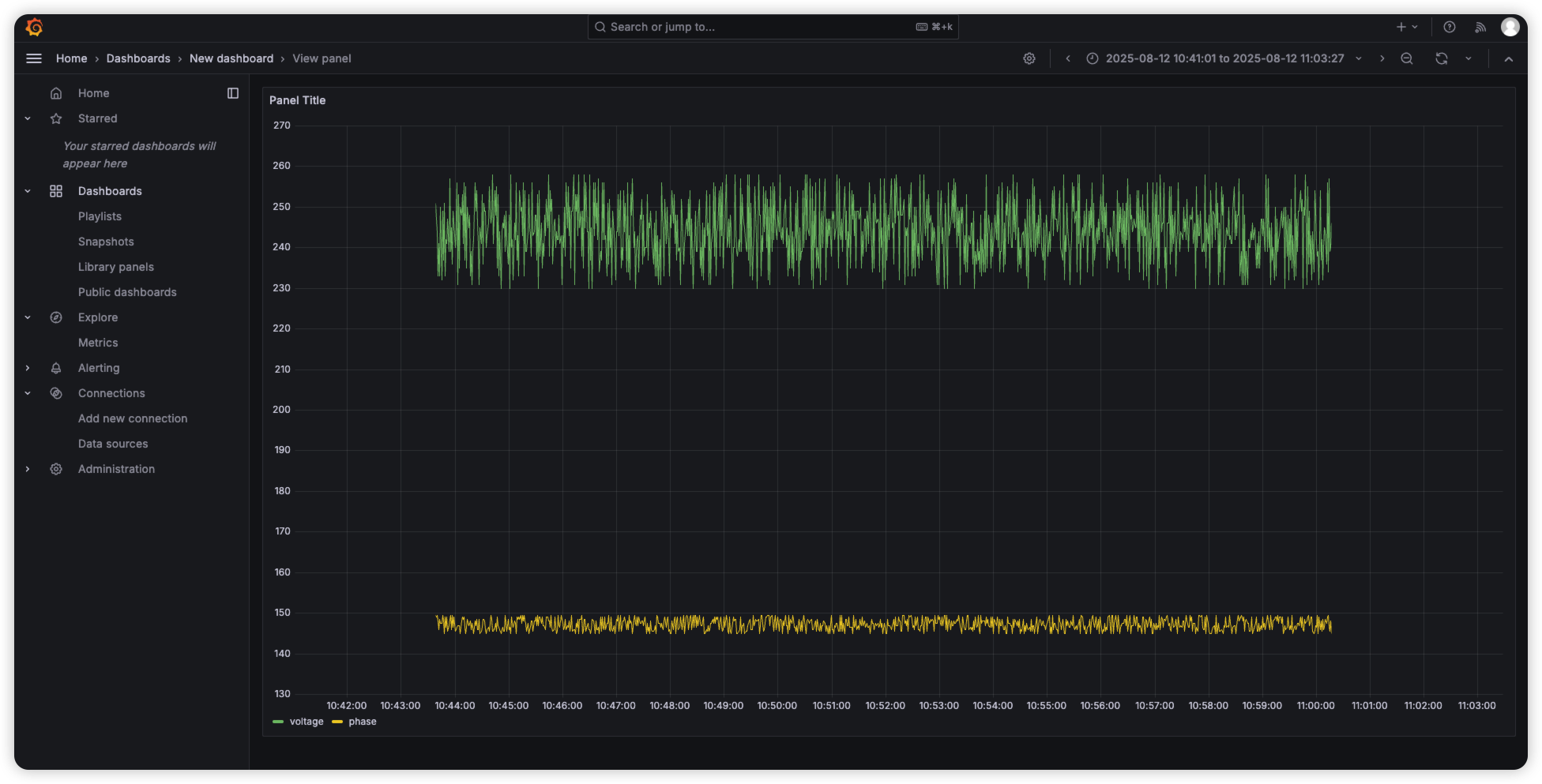Image resolution: width=1542 pixels, height=784 pixels.
Task: Open the Add new connection link
Action: (x=133, y=418)
